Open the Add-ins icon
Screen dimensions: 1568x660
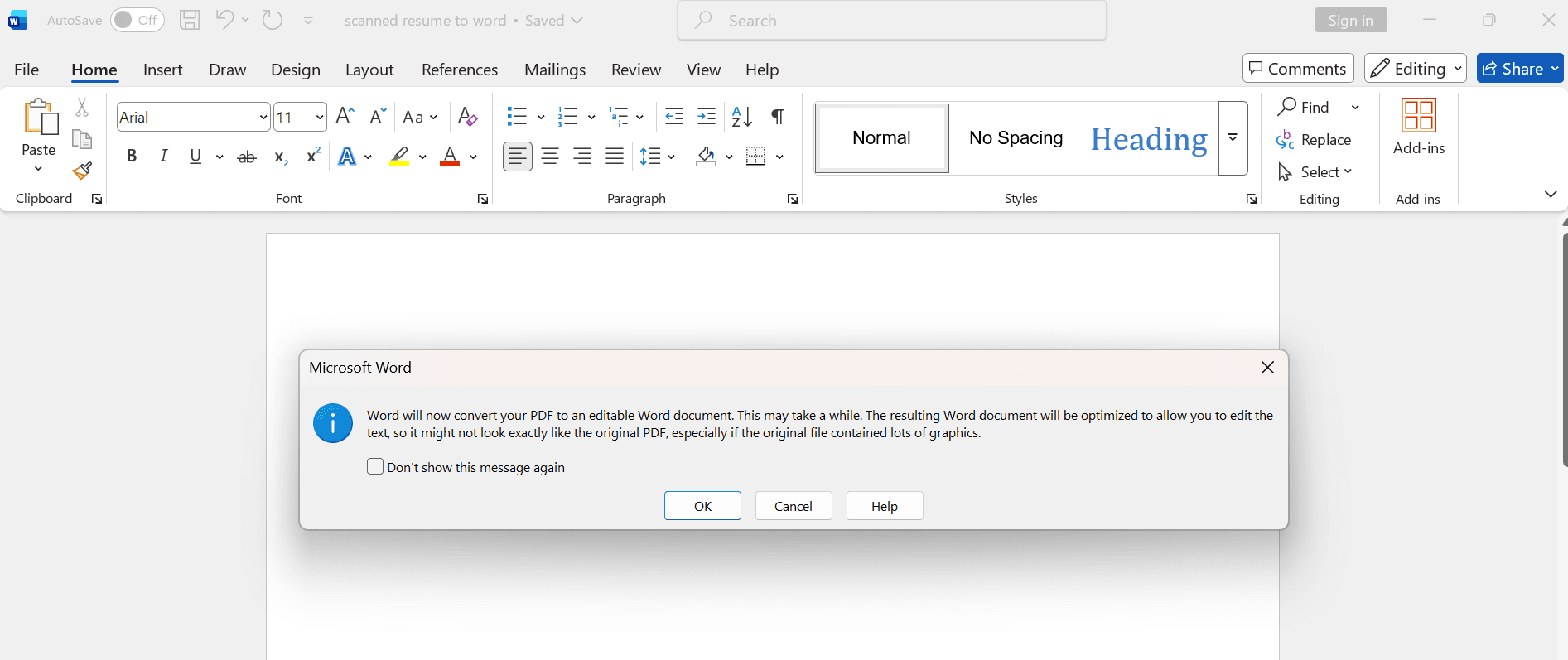click(1418, 127)
